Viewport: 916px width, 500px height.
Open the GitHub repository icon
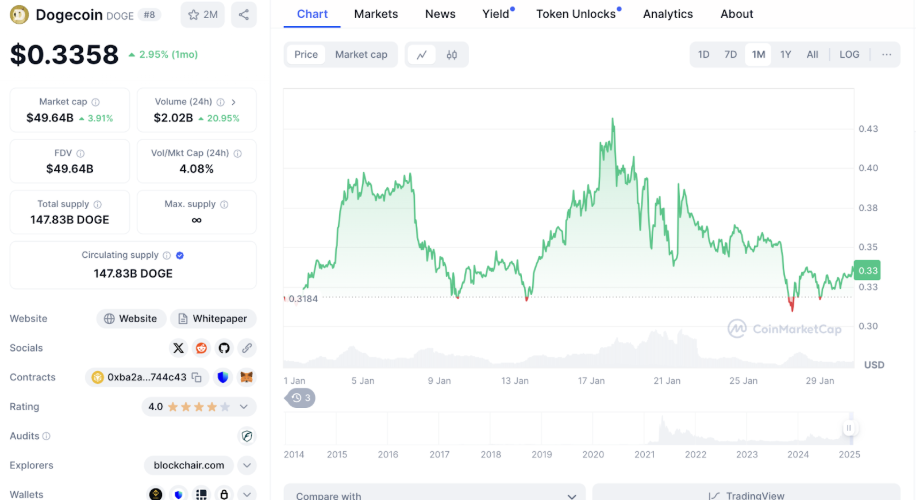(224, 348)
